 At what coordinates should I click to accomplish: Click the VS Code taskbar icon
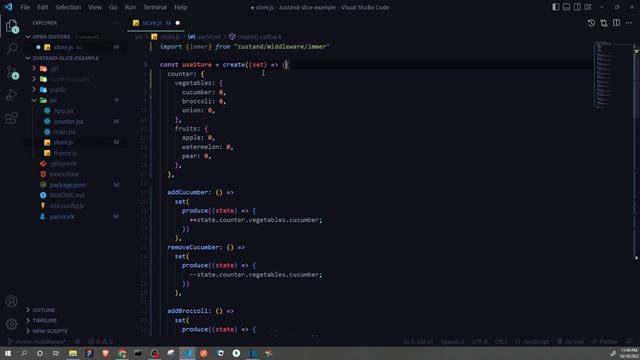(x=187, y=353)
